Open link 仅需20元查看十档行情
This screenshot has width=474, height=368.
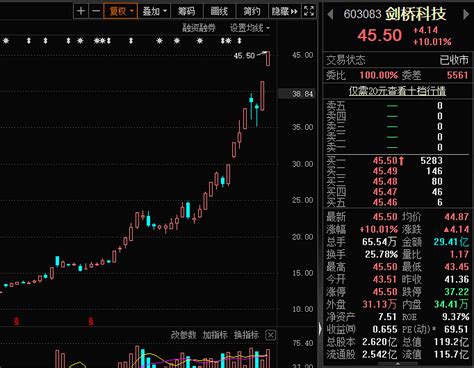click(x=397, y=91)
